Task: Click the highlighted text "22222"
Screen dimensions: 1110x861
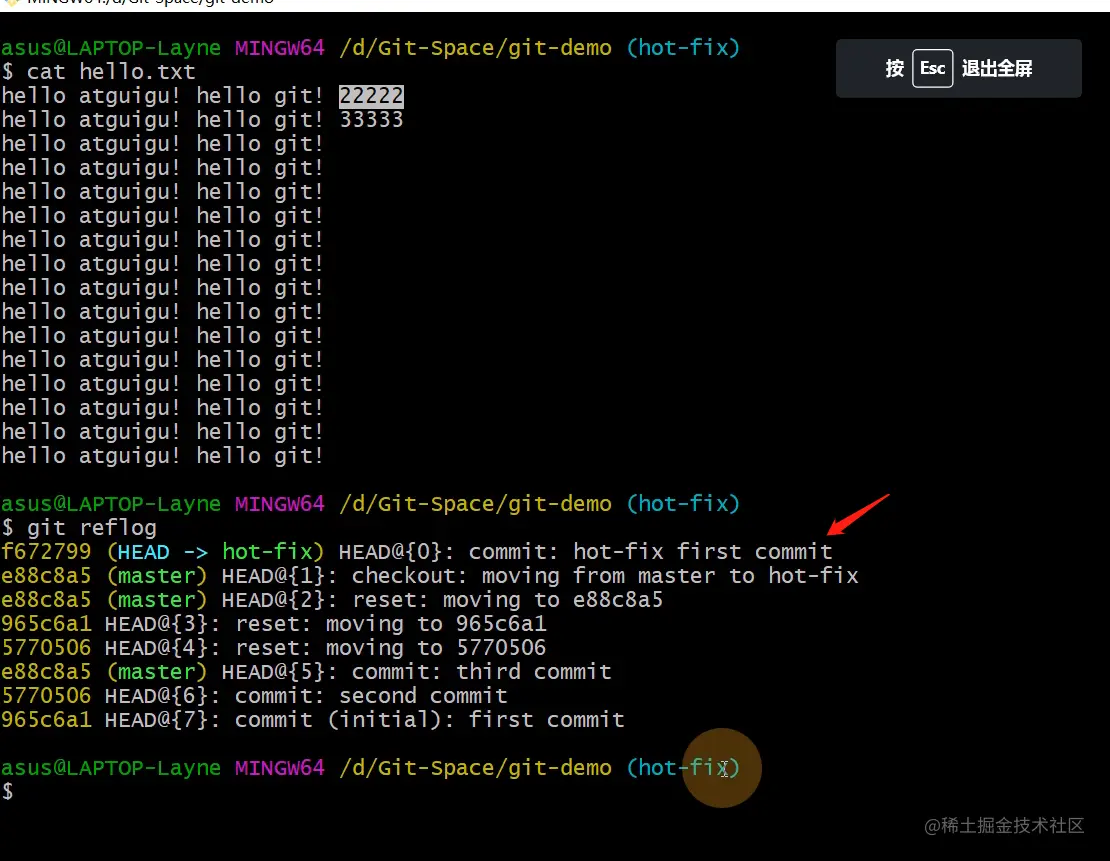Action: (372, 96)
